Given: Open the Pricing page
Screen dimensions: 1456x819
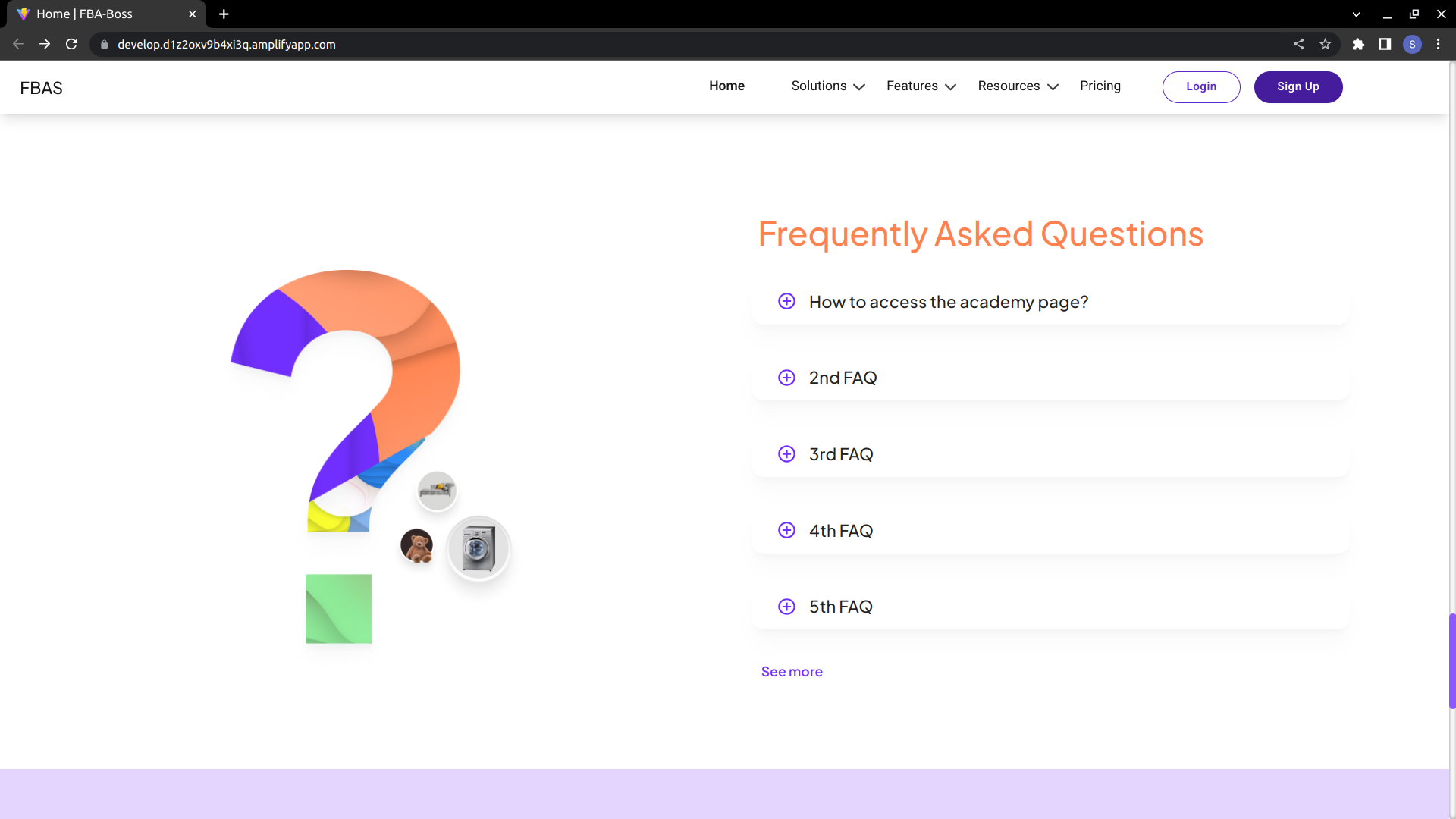Looking at the screenshot, I should coord(1100,86).
